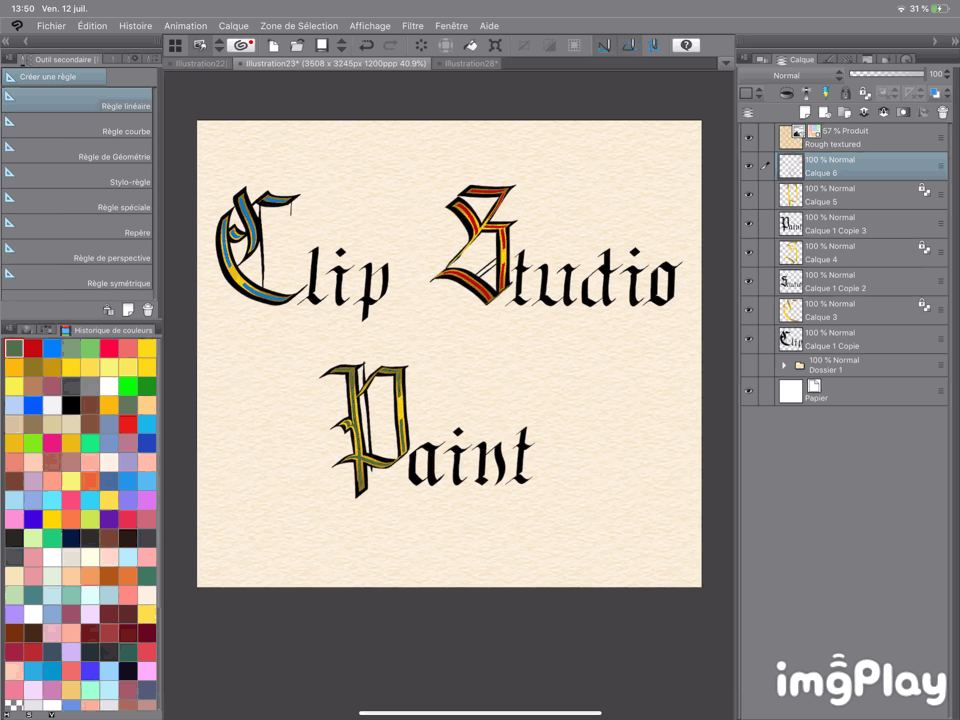Select the Règle de perspective sub tool

(x=78, y=252)
